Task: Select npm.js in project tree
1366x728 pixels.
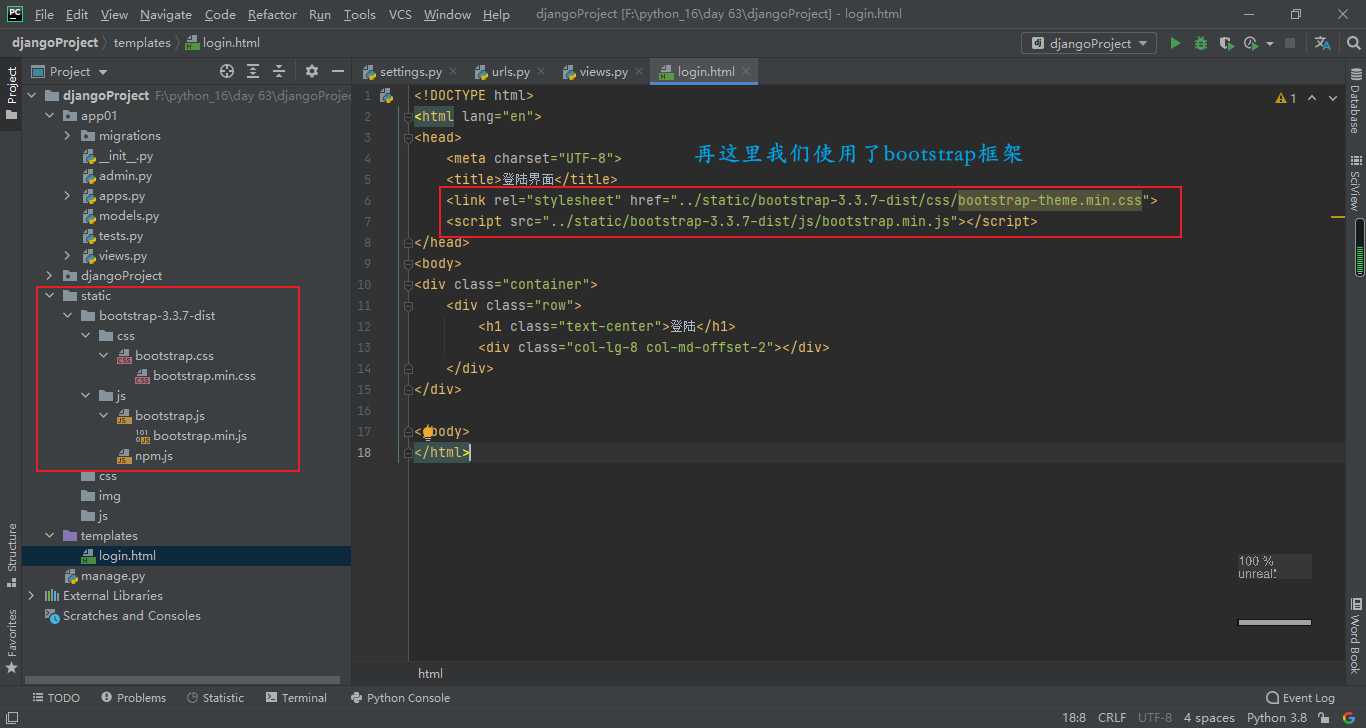Action: [x=154, y=456]
